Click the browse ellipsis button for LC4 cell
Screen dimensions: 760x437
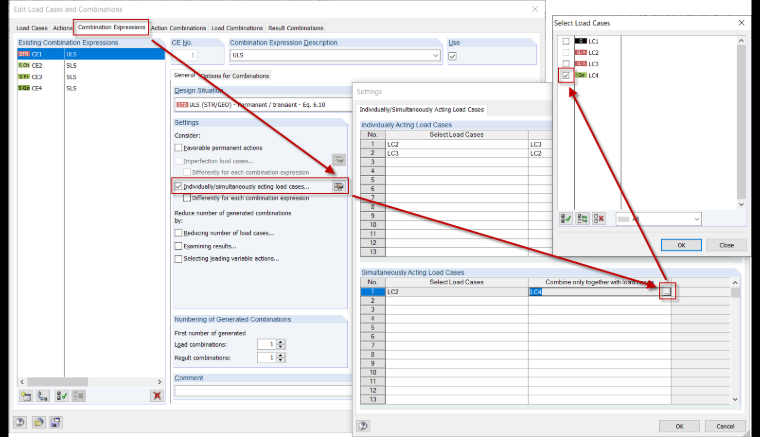(667, 292)
